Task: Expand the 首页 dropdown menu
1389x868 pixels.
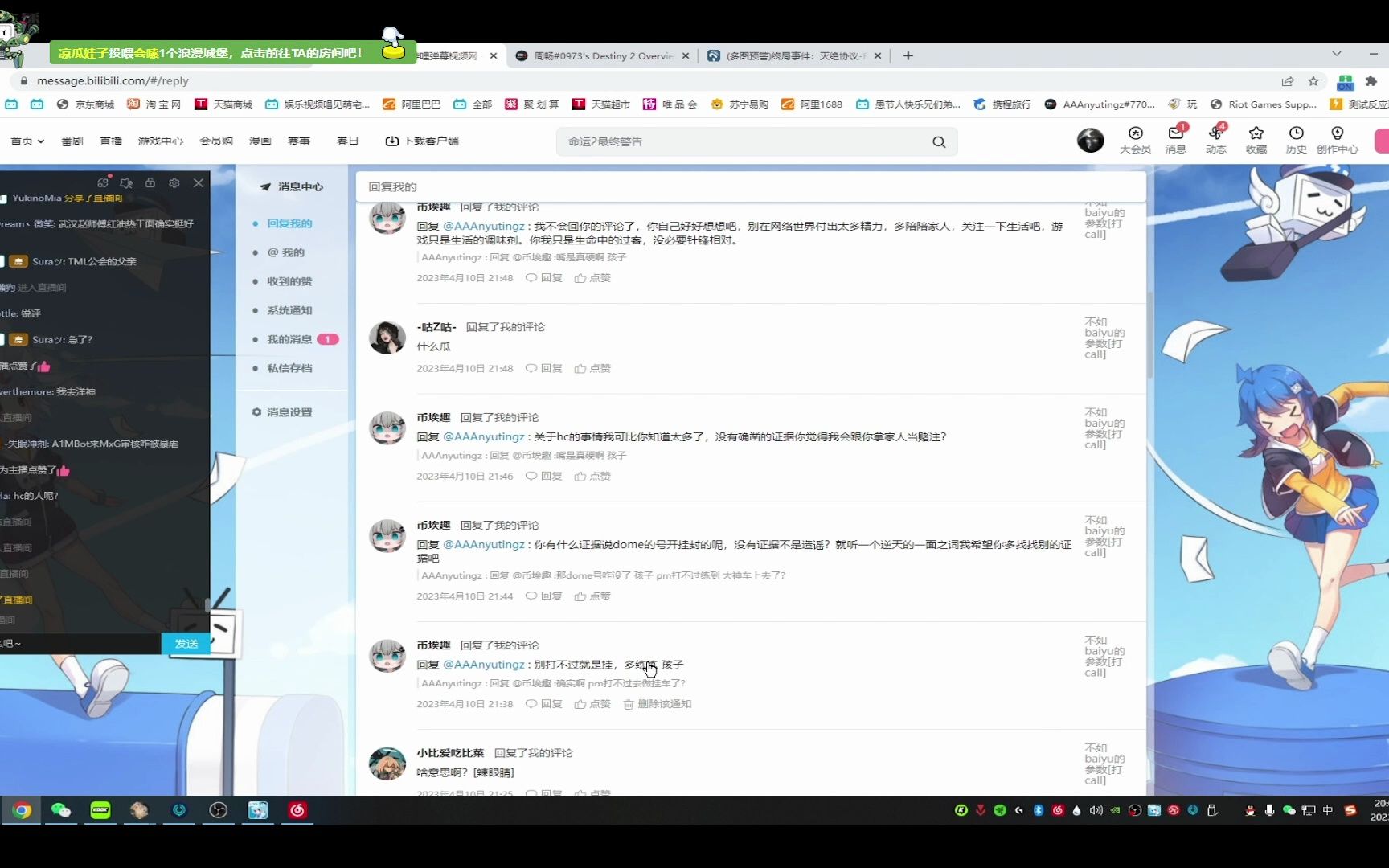Action: (x=27, y=141)
